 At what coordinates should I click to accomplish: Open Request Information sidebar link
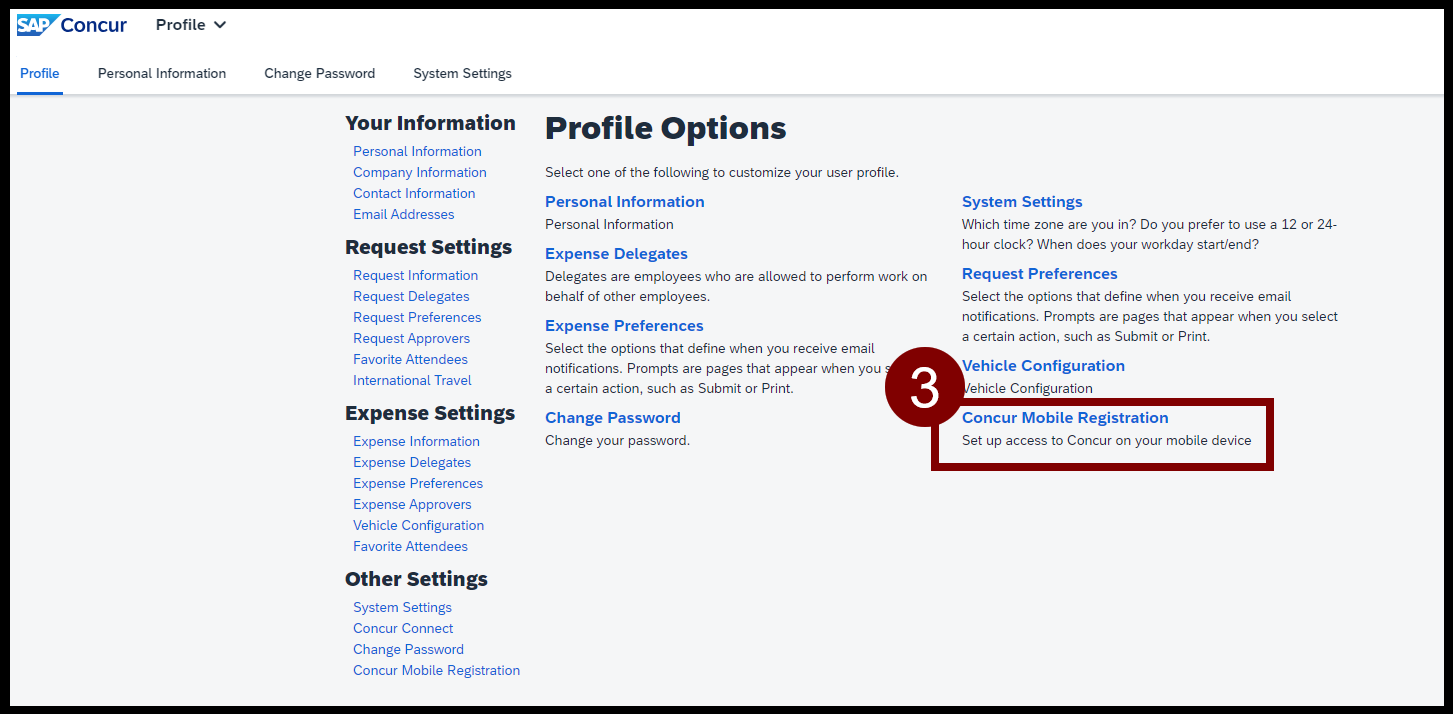coord(415,275)
